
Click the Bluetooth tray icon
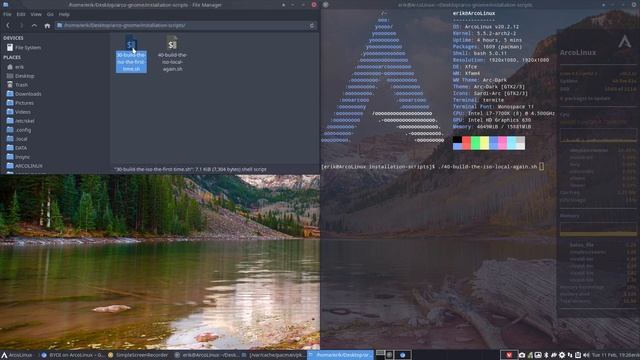[546, 355]
